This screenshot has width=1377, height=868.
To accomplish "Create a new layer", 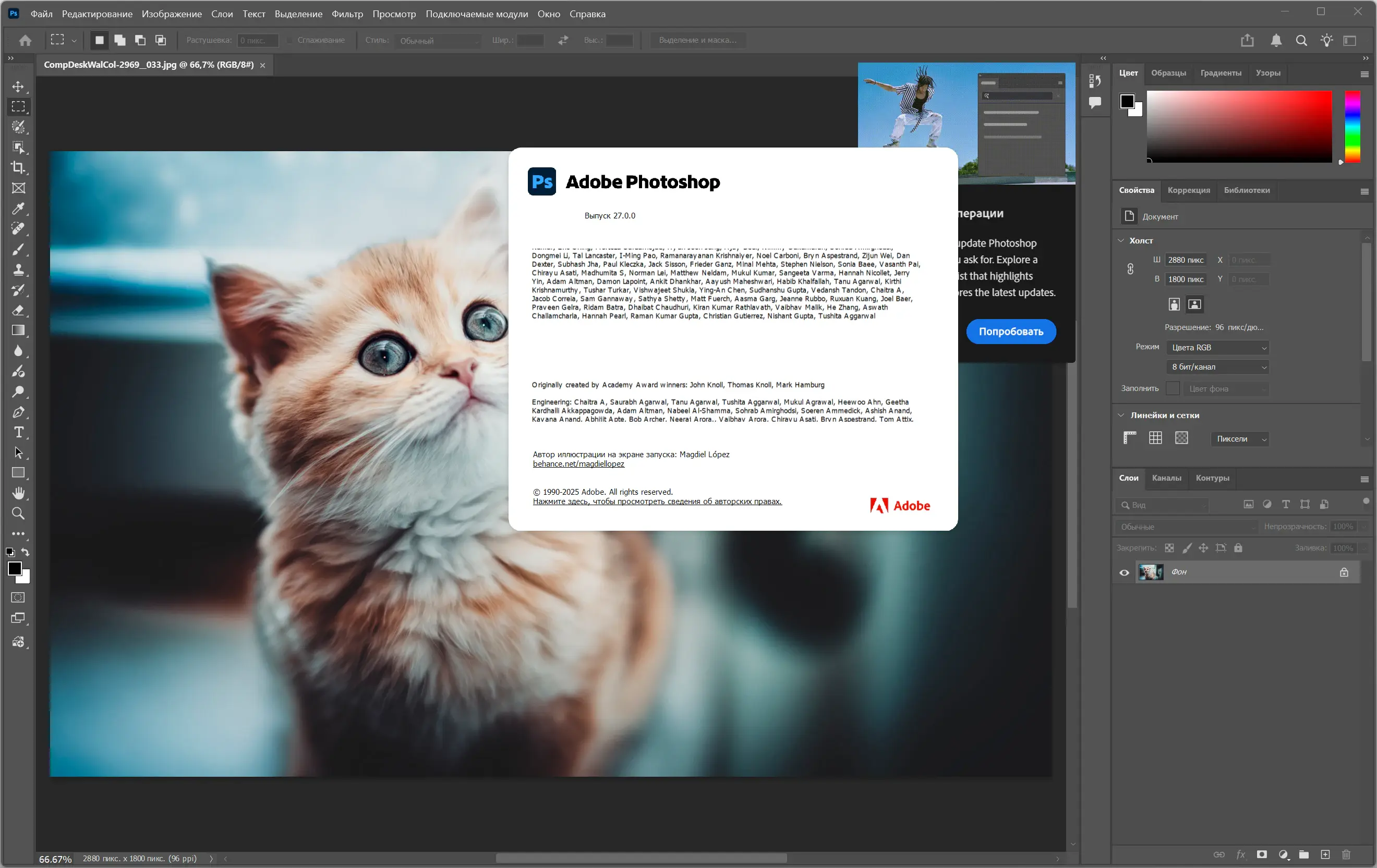I will coord(1325,854).
